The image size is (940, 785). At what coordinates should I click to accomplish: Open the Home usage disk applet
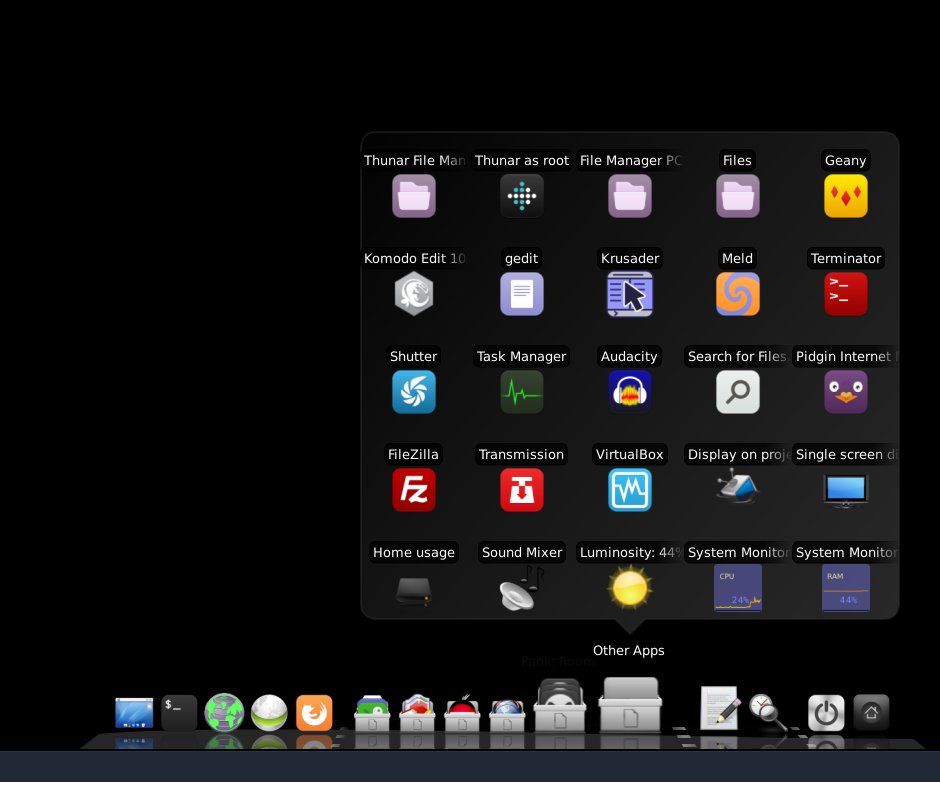(x=414, y=591)
